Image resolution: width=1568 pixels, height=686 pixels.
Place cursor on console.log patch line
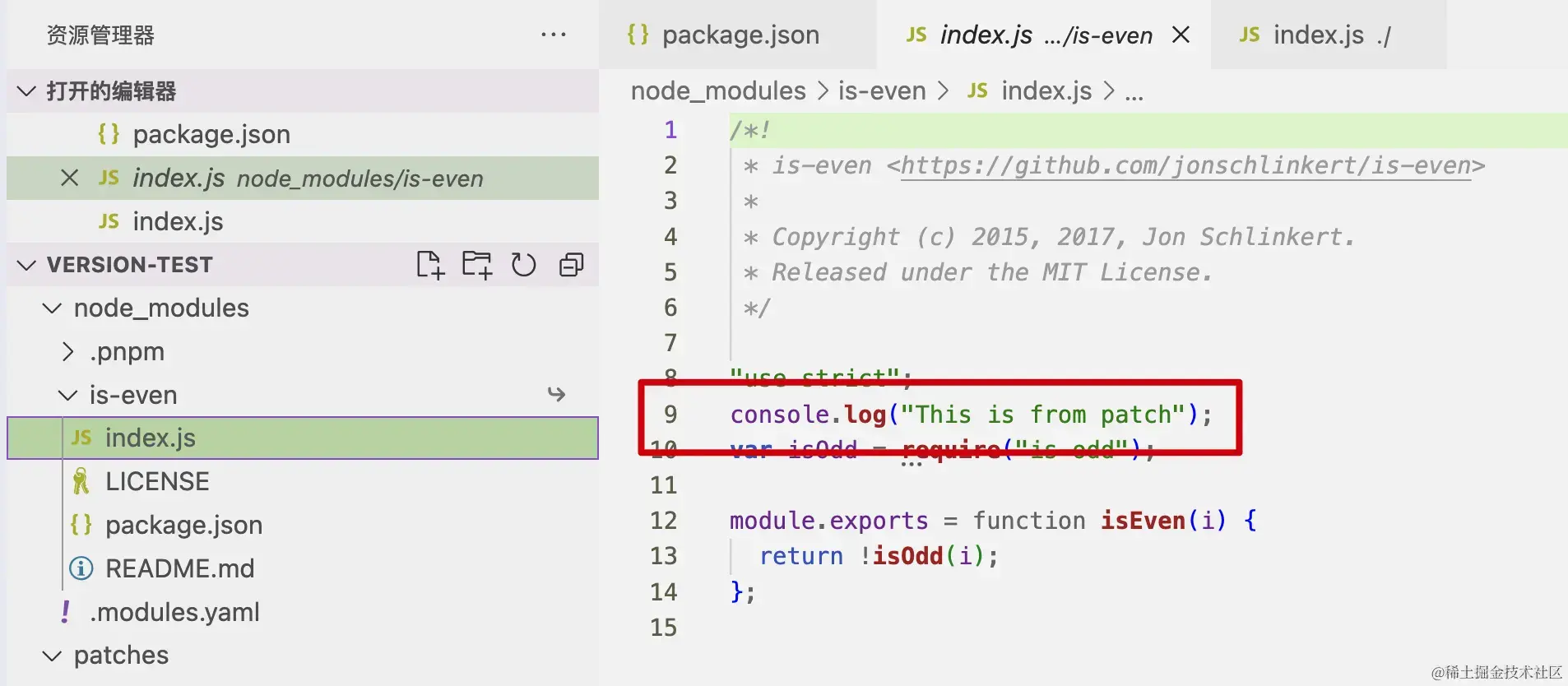[x=971, y=415]
